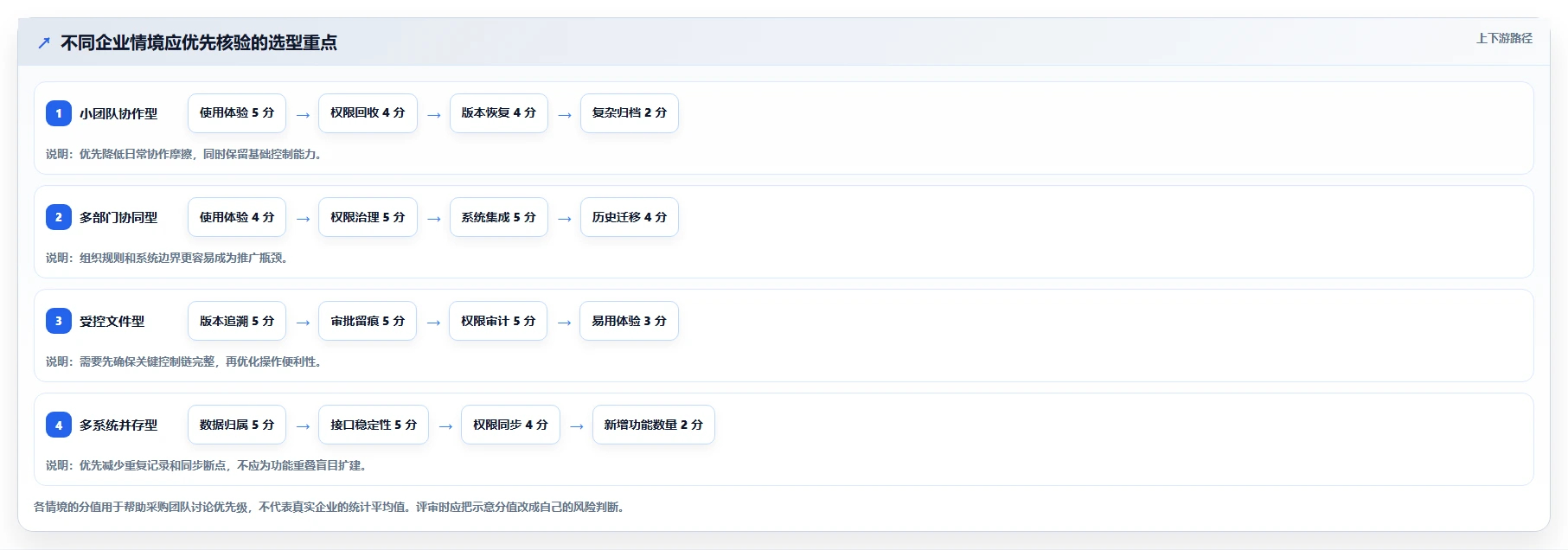Image resolution: width=1568 pixels, height=550 pixels.
Task: Click the 版本恢复 4 分 chip
Action: click(x=499, y=113)
